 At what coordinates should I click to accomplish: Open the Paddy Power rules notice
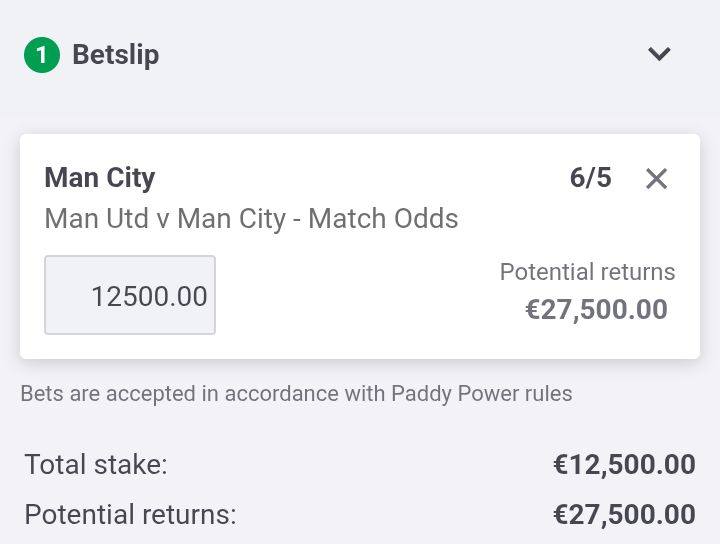click(x=296, y=394)
